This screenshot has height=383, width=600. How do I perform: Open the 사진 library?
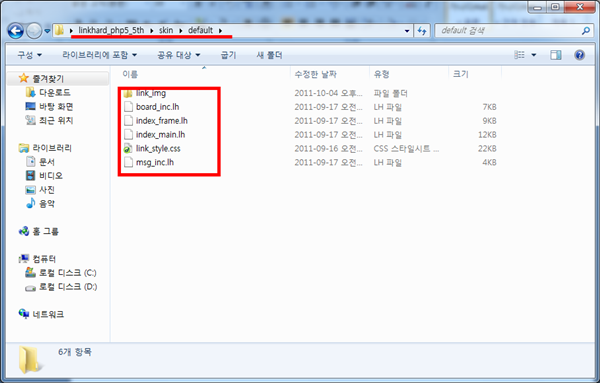click(47, 189)
